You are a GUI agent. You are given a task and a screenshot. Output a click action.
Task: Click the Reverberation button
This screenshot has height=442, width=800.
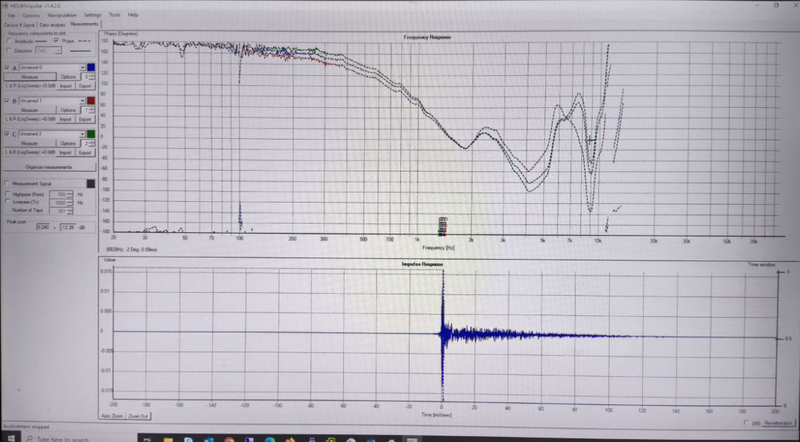tap(779, 423)
